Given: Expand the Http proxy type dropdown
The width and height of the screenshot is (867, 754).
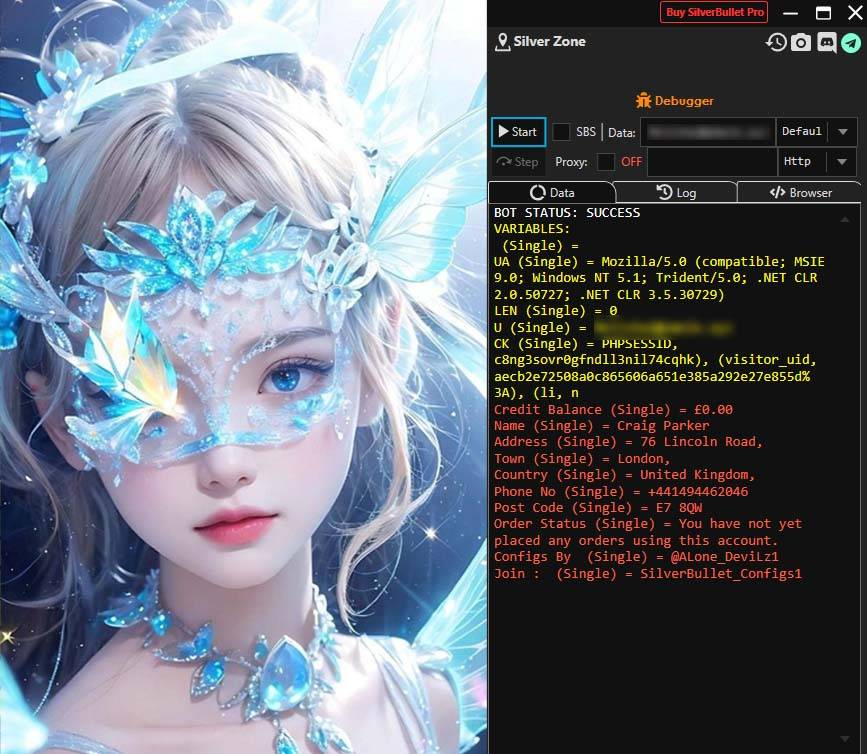Looking at the screenshot, I should (842, 162).
